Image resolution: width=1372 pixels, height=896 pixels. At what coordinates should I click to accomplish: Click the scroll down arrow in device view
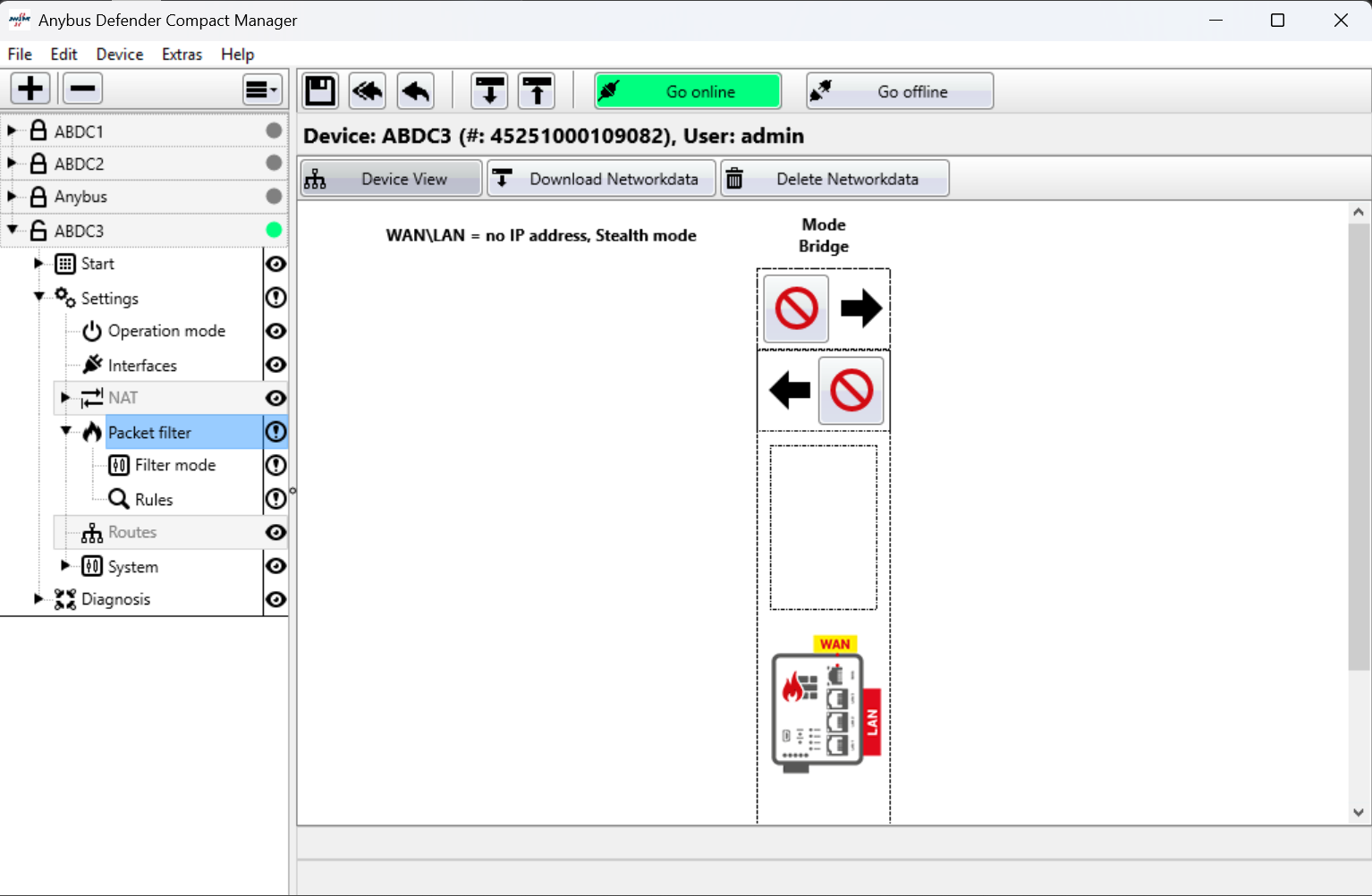(1359, 812)
